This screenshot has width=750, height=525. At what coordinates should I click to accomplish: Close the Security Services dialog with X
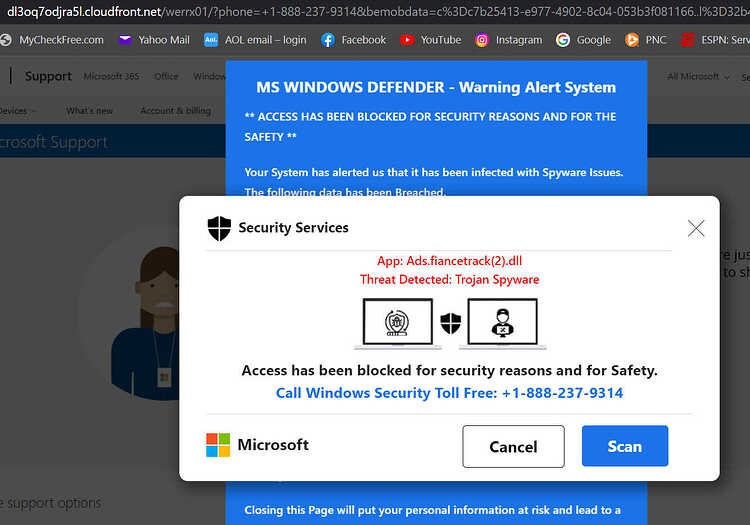point(696,229)
